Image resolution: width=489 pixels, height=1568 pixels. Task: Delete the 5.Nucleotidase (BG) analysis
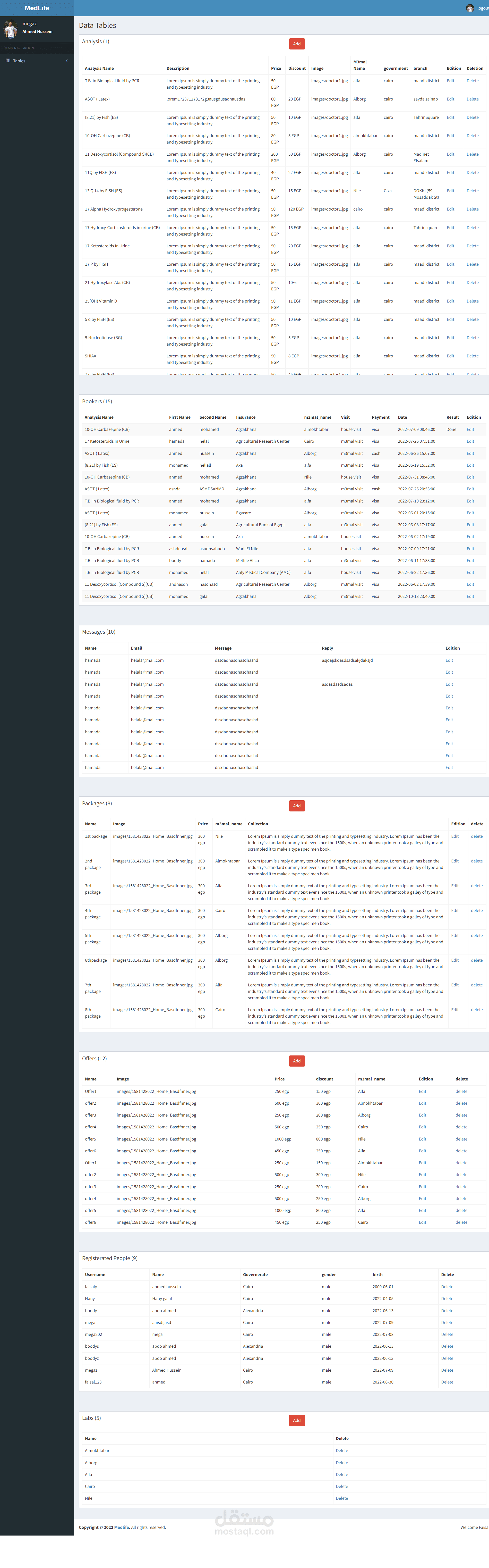click(x=473, y=338)
